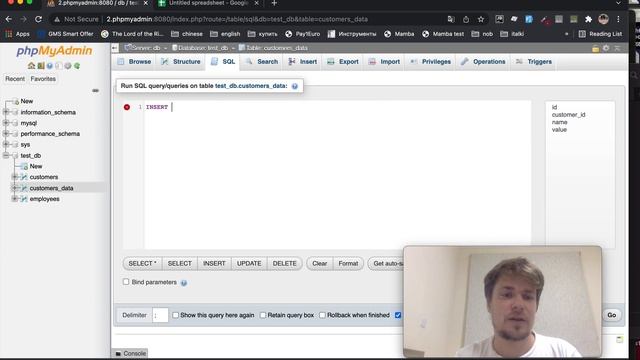
Task: Open the Recent tables tab in sidebar
Action: 15,79
